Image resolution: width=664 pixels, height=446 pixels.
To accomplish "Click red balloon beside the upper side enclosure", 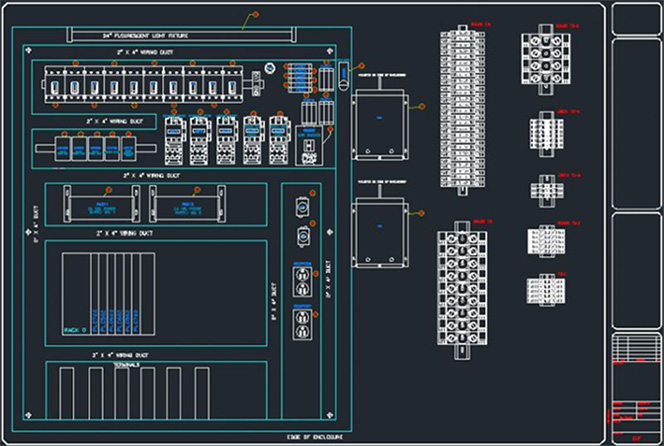I will coord(421,106).
